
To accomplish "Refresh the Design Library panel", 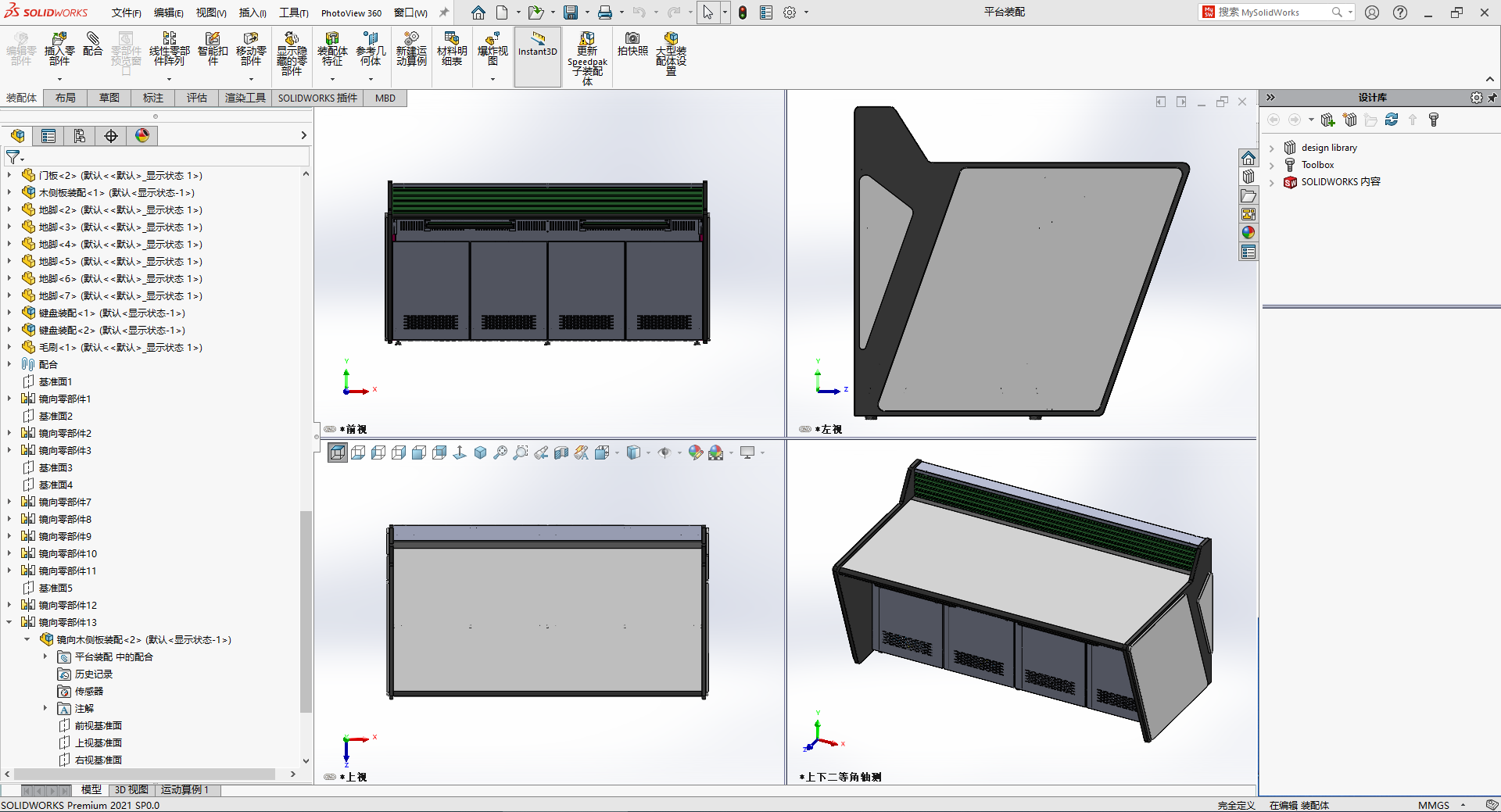I will pos(1392,120).
